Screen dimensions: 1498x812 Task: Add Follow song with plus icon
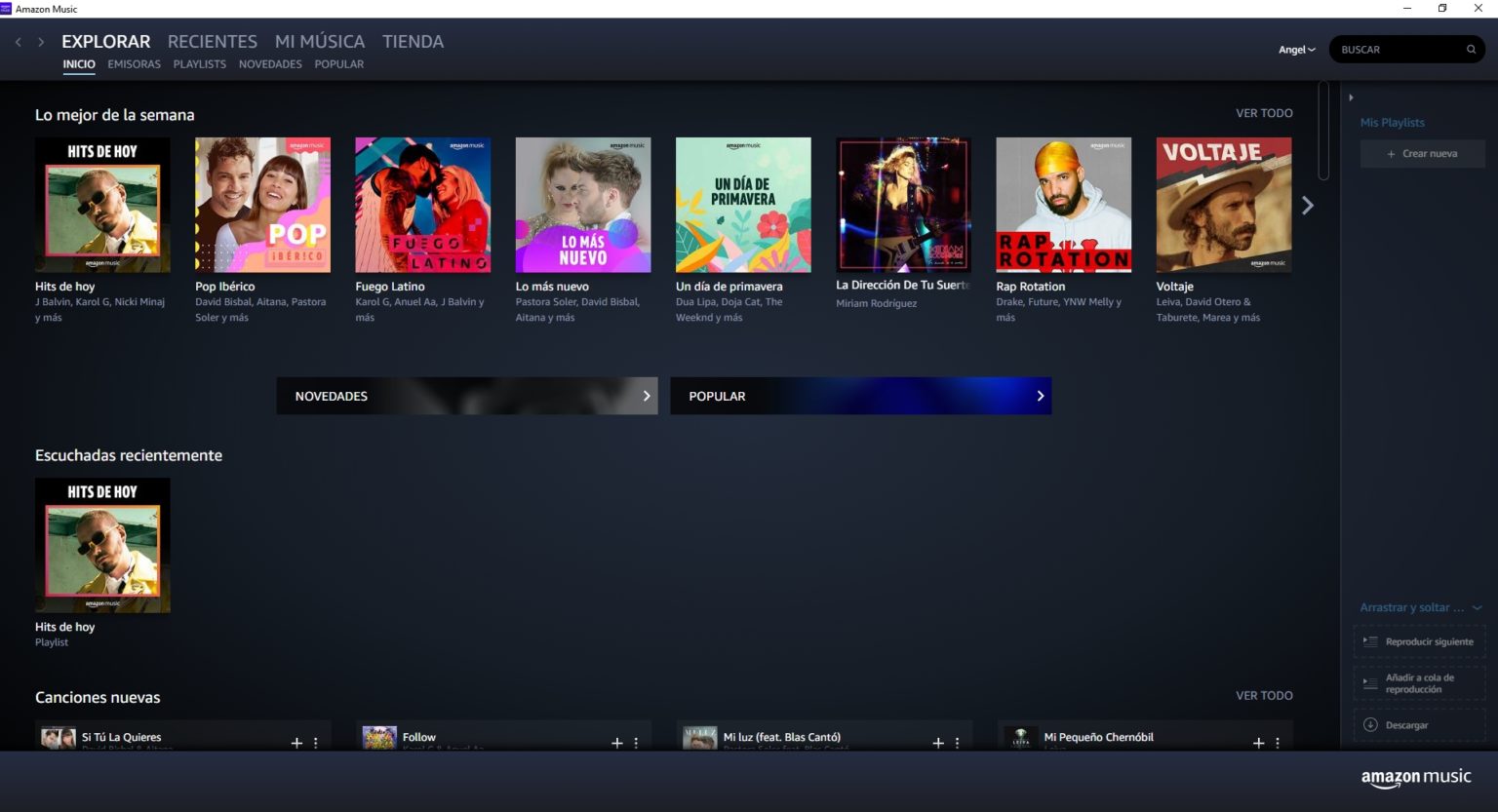(617, 743)
